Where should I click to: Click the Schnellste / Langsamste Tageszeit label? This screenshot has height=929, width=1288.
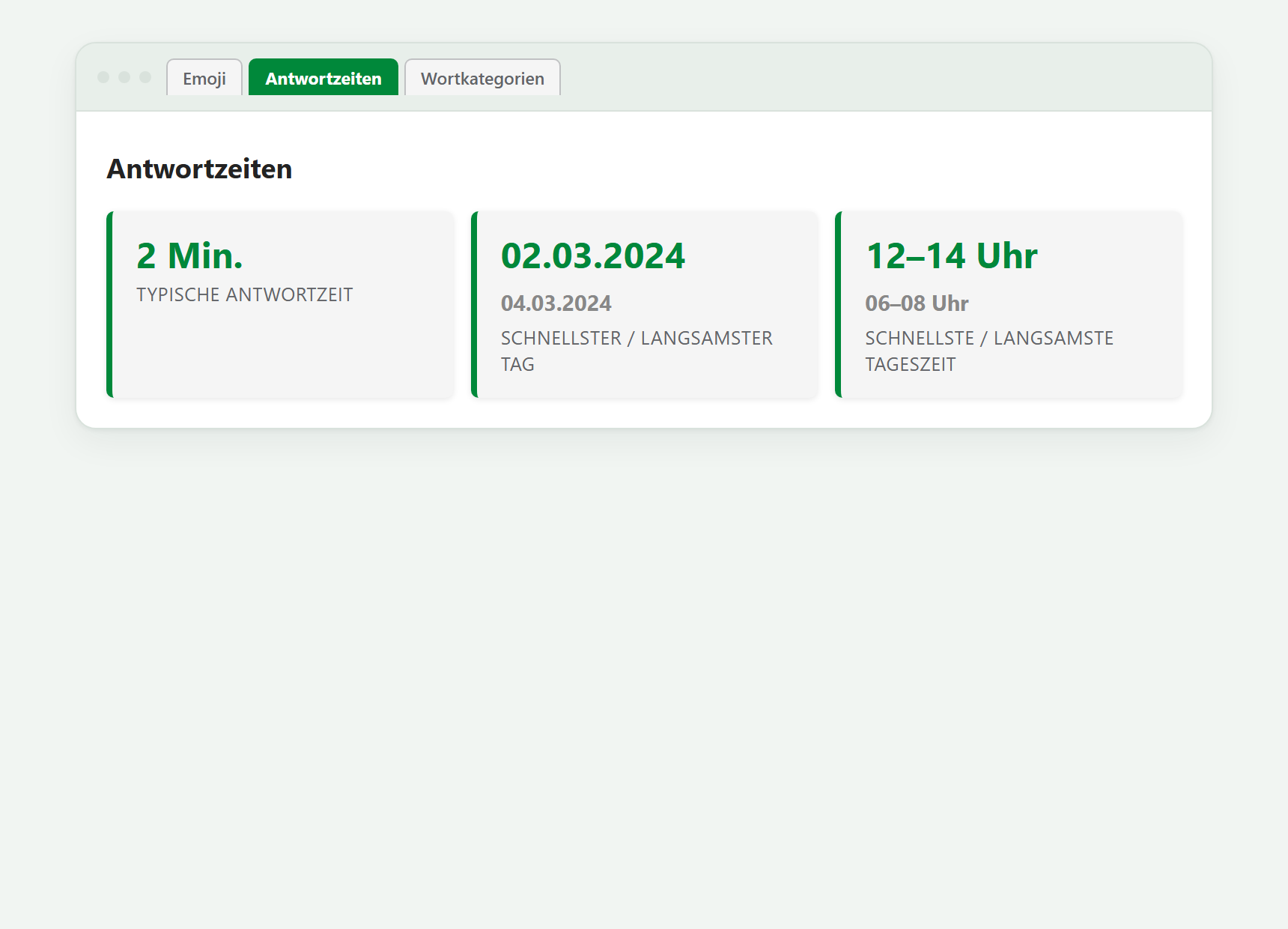point(989,351)
